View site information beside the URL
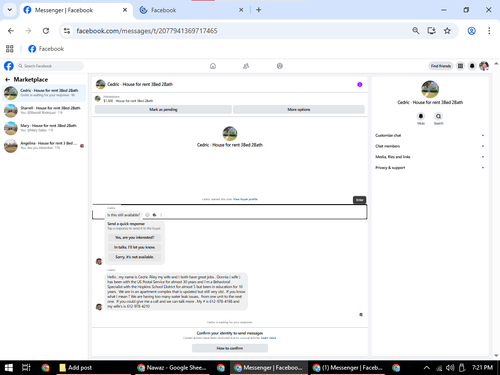 coord(67,31)
